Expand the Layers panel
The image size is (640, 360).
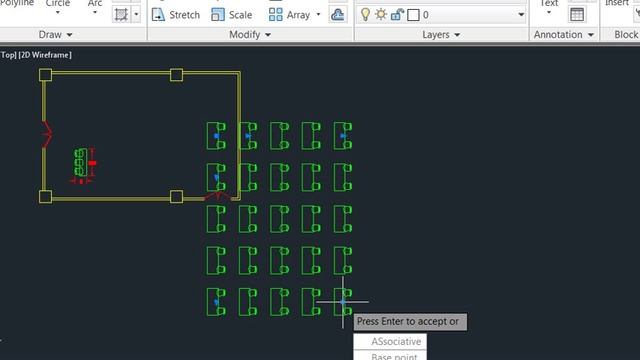pyautogui.click(x=441, y=35)
